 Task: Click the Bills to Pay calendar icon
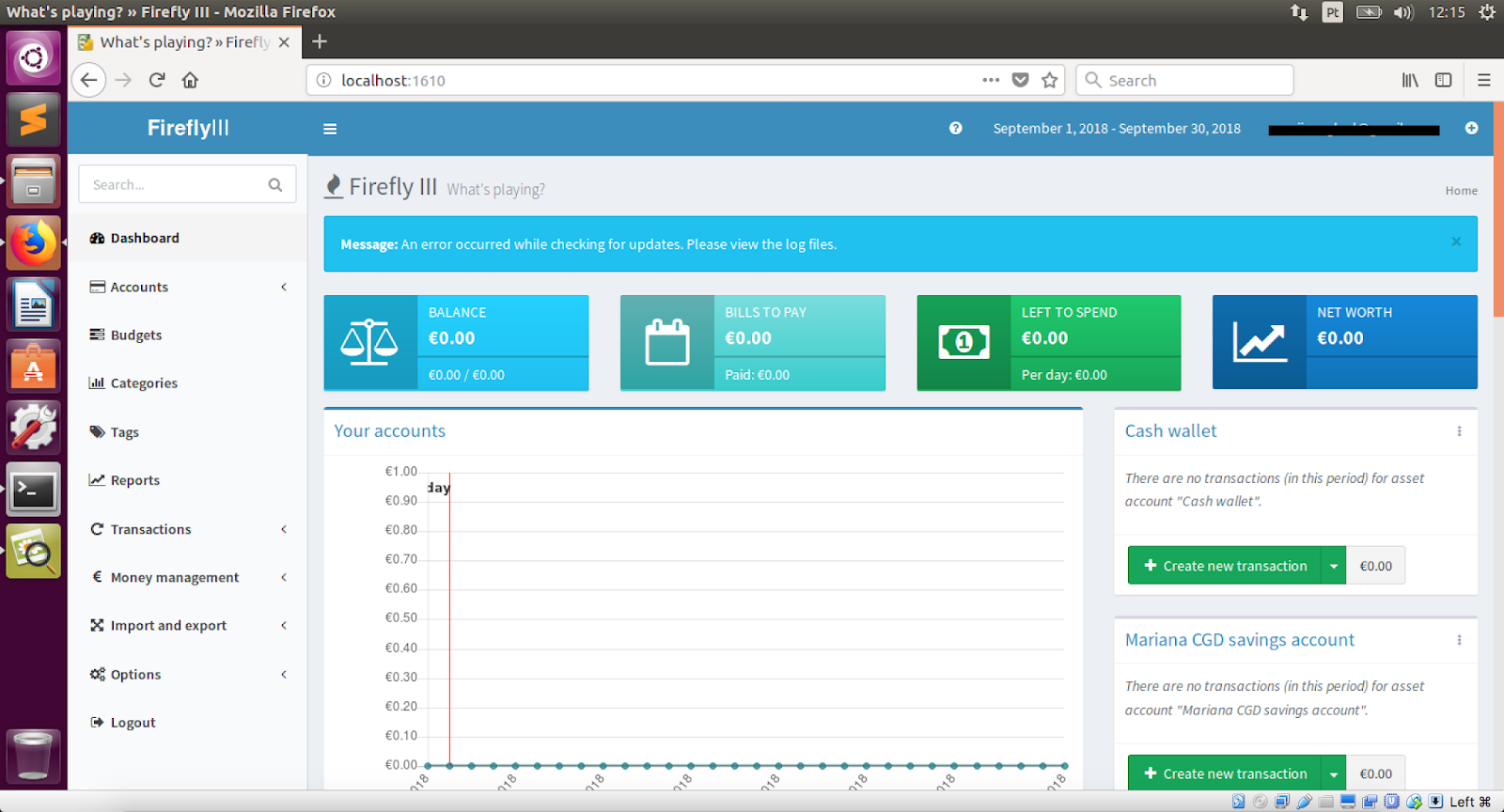[667, 342]
